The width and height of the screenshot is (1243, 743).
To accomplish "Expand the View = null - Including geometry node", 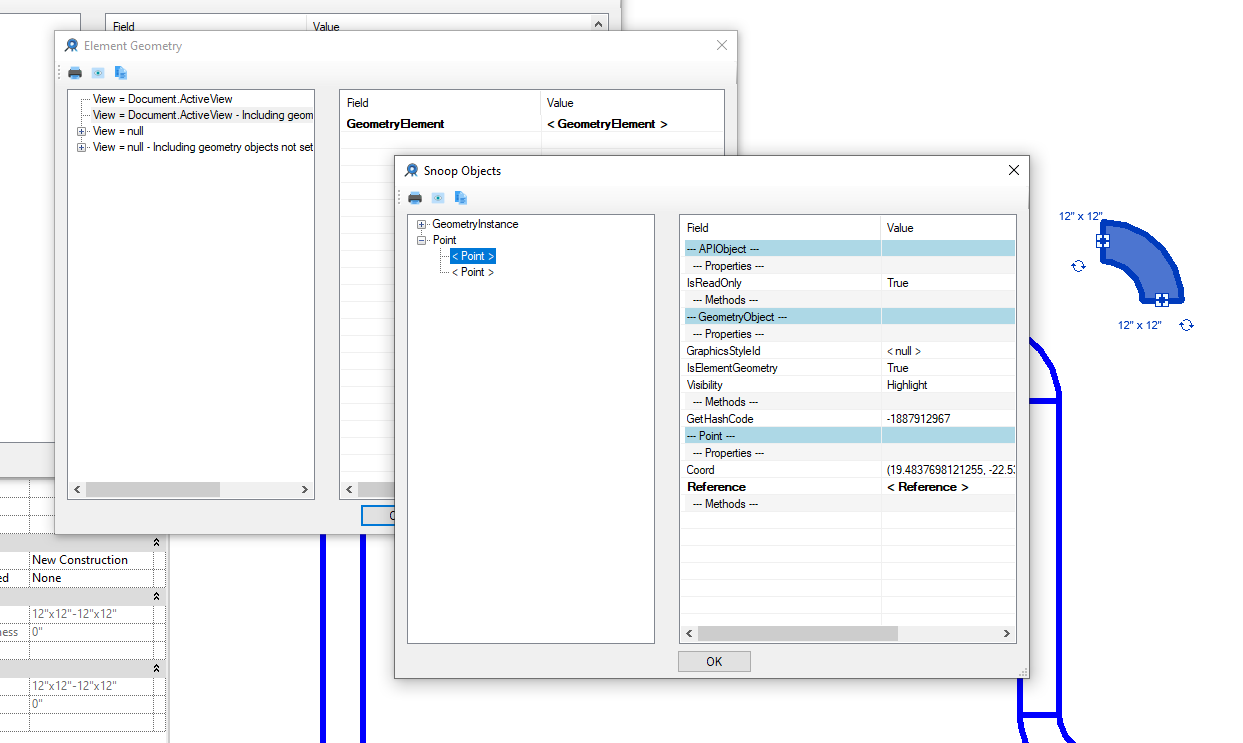I will 82,146.
